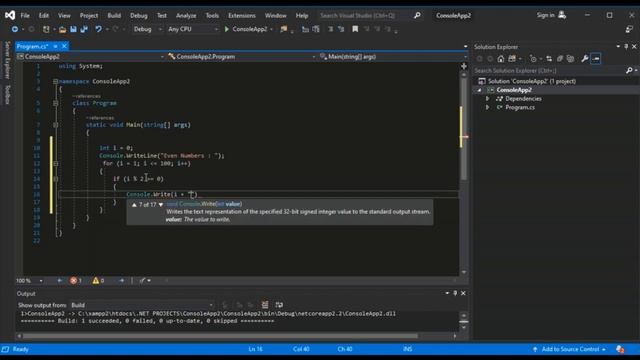This screenshot has height=360, width=640.
Task: Show next overload in signature tooltip
Action: pyautogui.click(x=161, y=204)
